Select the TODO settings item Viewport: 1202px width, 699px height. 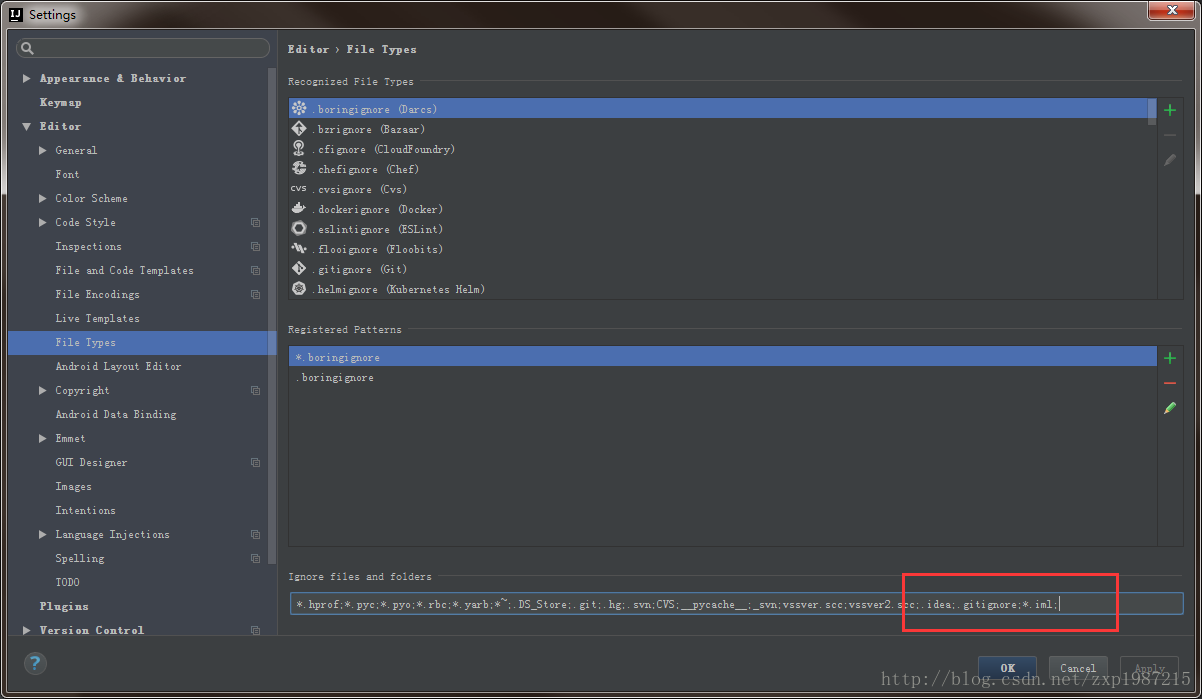click(x=67, y=582)
